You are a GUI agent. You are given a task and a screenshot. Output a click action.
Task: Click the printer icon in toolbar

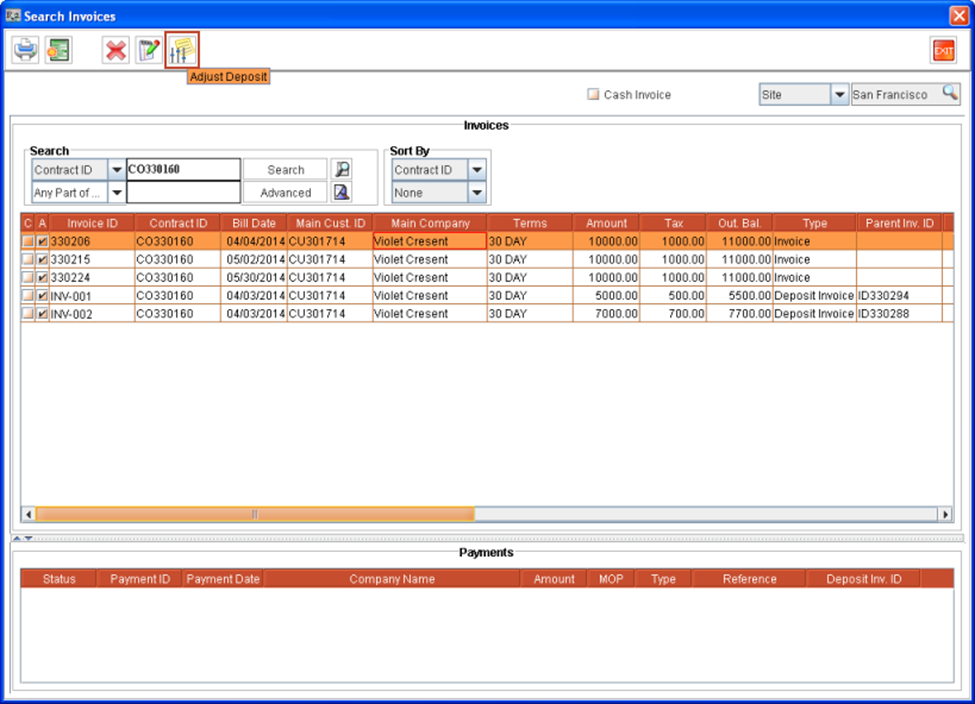click(25, 50)
